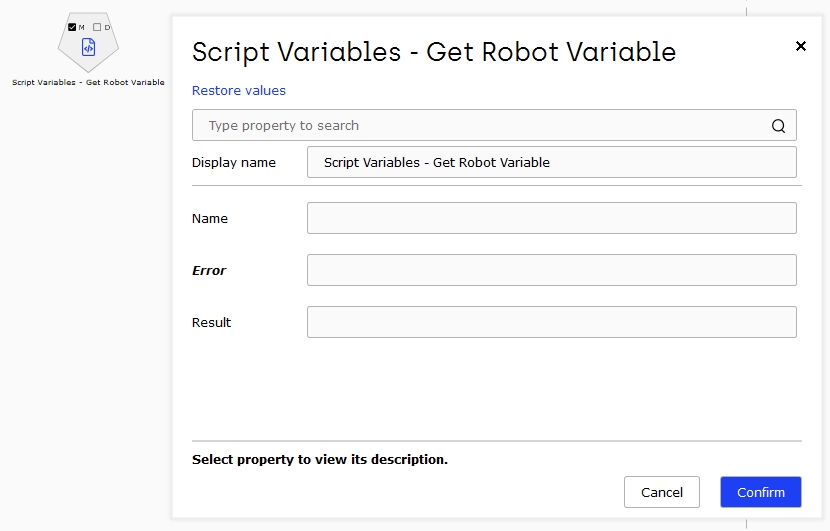Click the Result input field
Image resolution: width=830 pixels, height=531 pixels.
552,322
